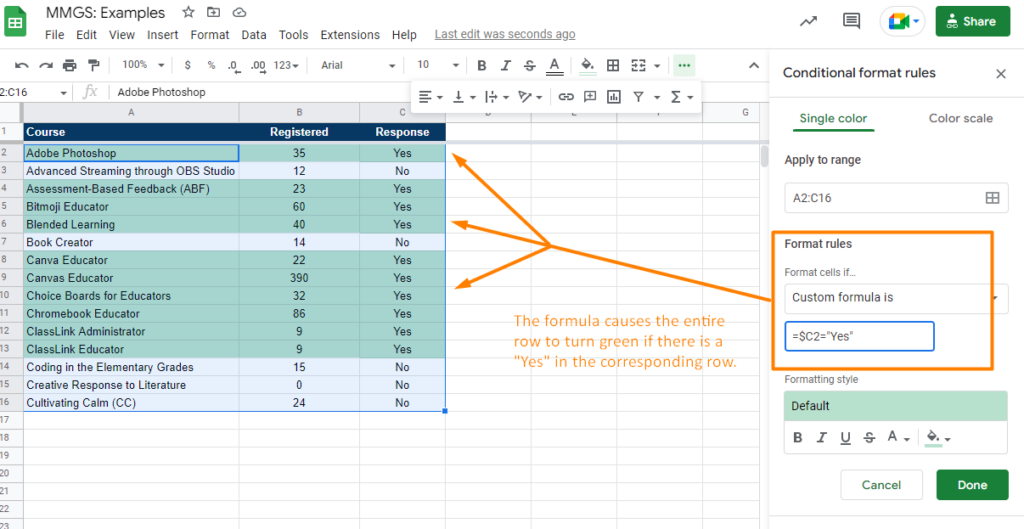Screen dimensions: 1024x529
Task: Click the undo icon in toolbar
Action: [22, 65]
